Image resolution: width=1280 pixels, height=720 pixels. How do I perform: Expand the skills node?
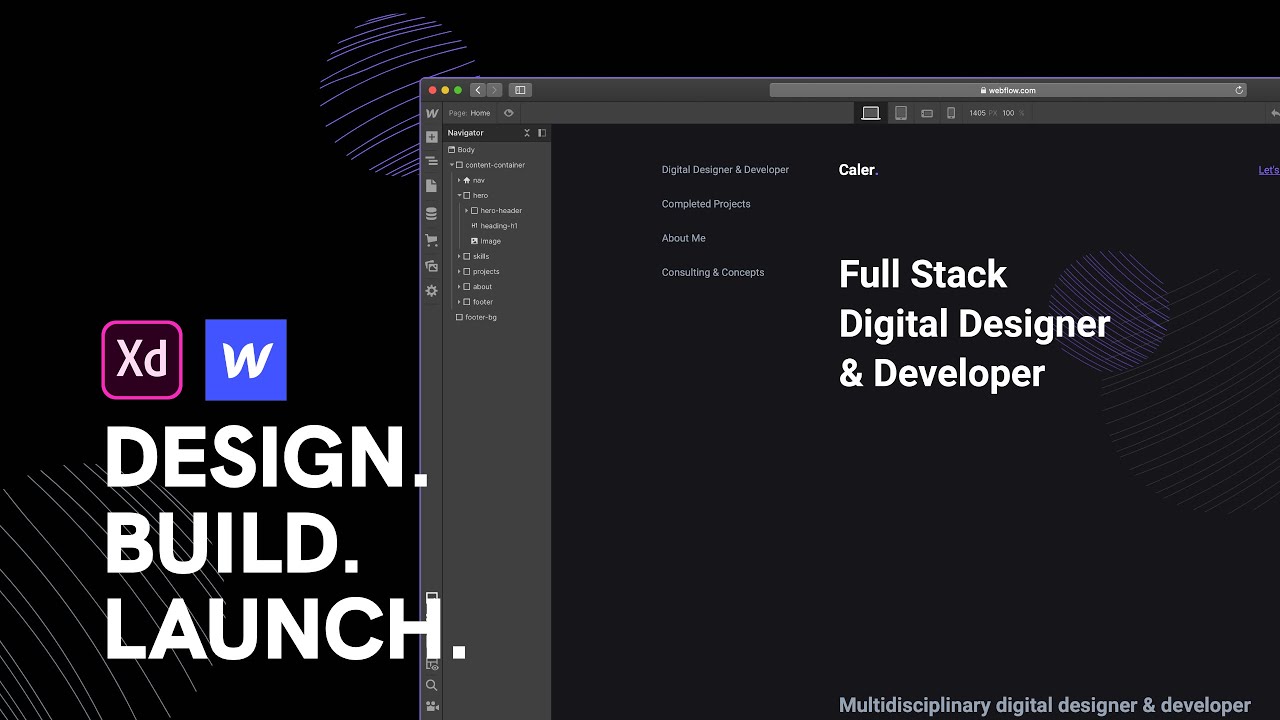tap(459, 256)
